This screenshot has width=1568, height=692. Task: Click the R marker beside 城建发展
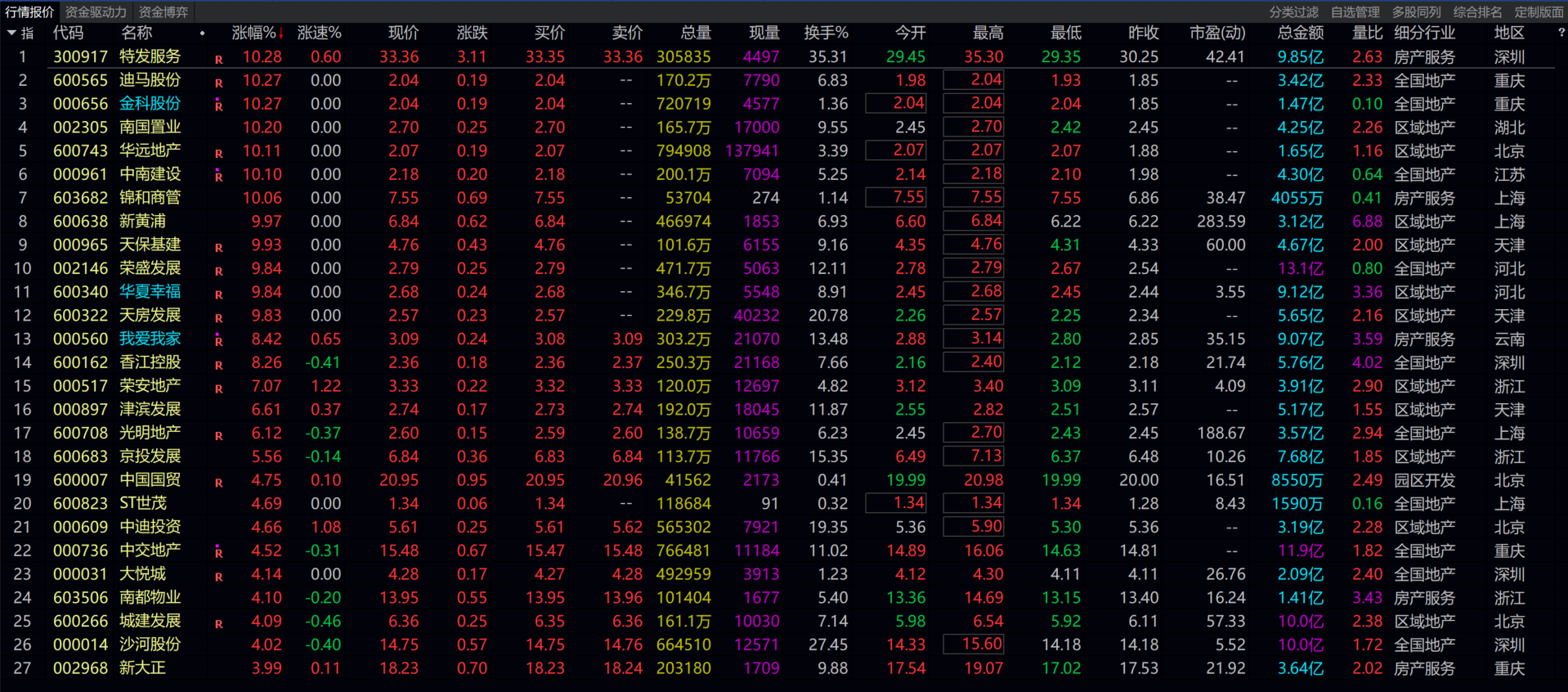click(218, 624)
